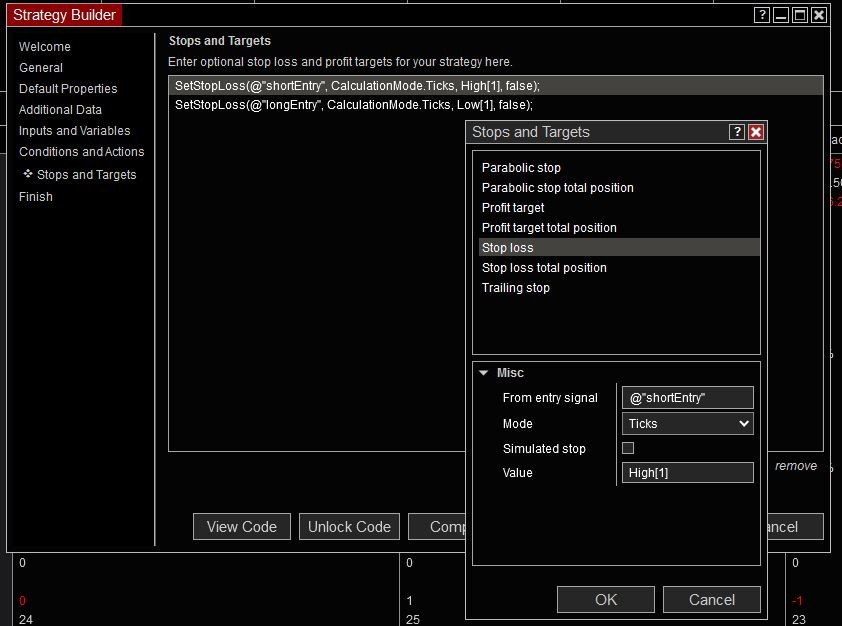The image size is (842, 626).
Task: Open Conditions and Actions step
Action: pyautogui.click(x=82, y=151)
